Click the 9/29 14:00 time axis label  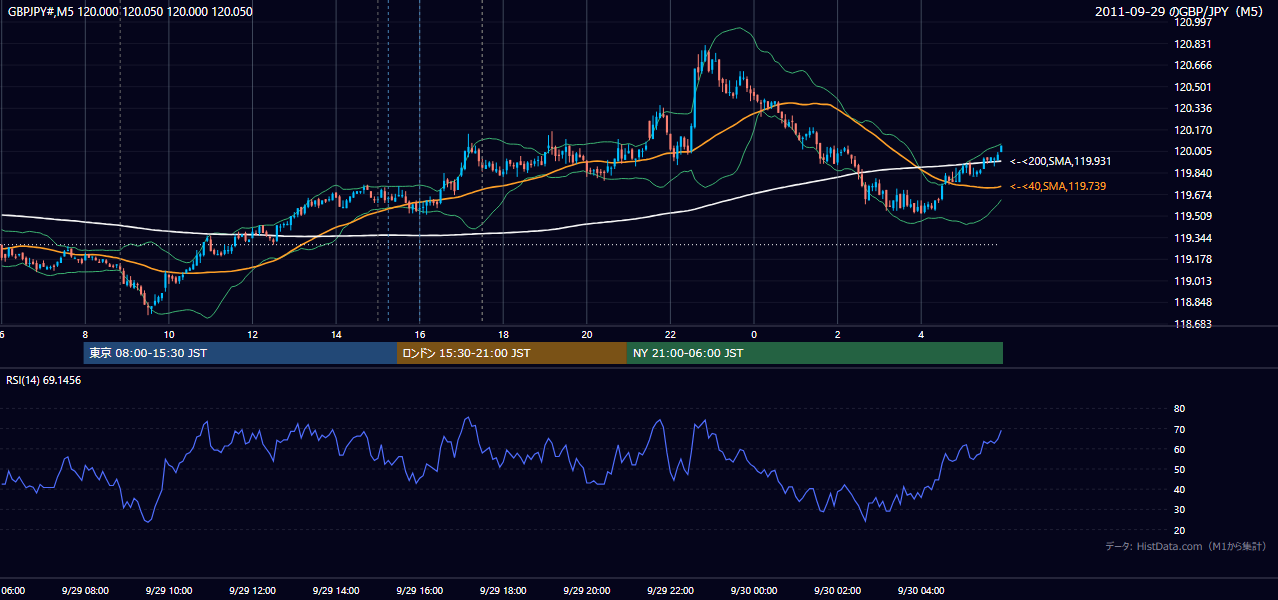coord(335,591)
